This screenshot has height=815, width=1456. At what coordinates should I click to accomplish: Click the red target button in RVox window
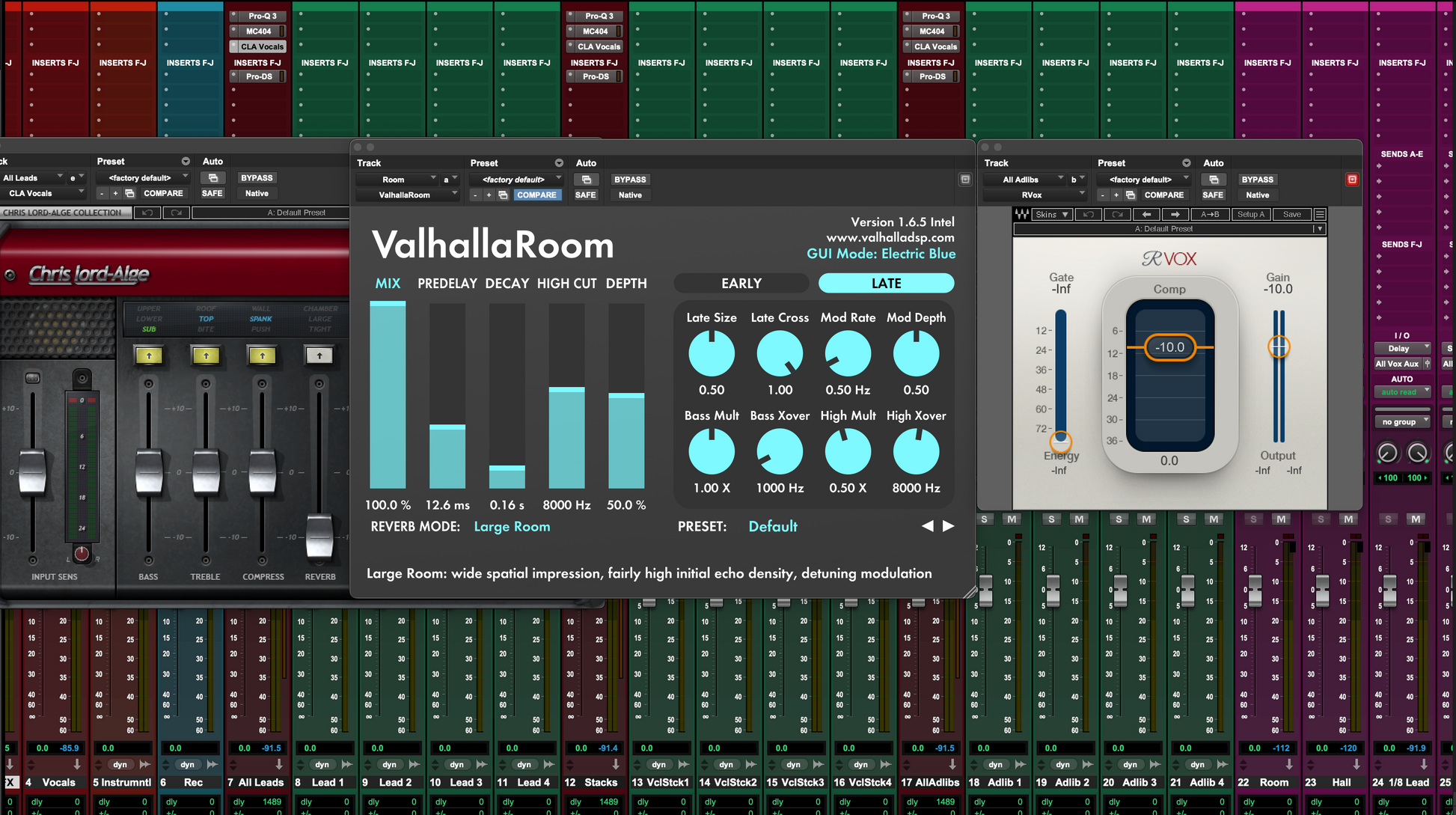pyautogui.click(x=1352, y=180)
